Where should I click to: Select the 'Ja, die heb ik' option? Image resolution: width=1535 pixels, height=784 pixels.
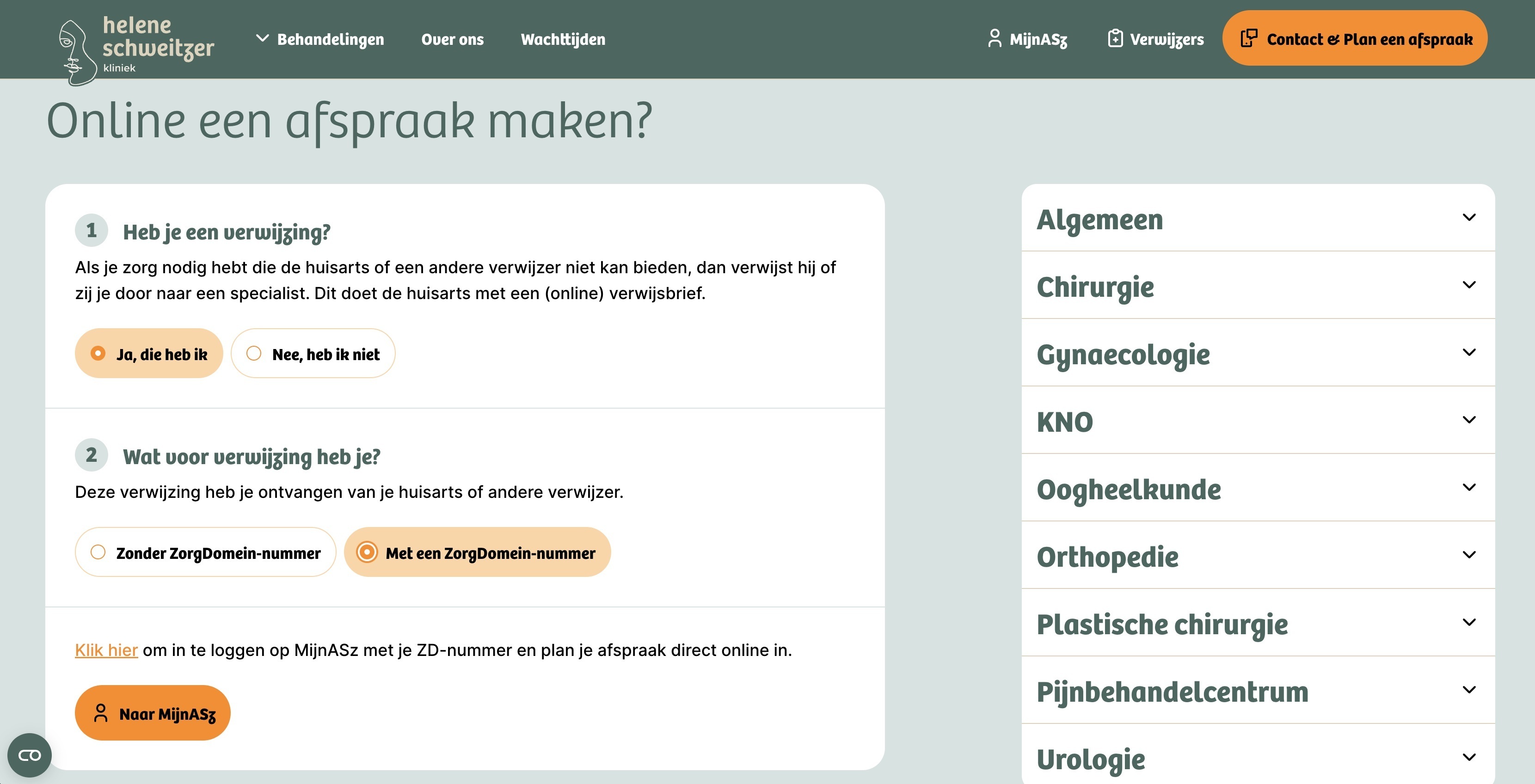pos(148,353)
